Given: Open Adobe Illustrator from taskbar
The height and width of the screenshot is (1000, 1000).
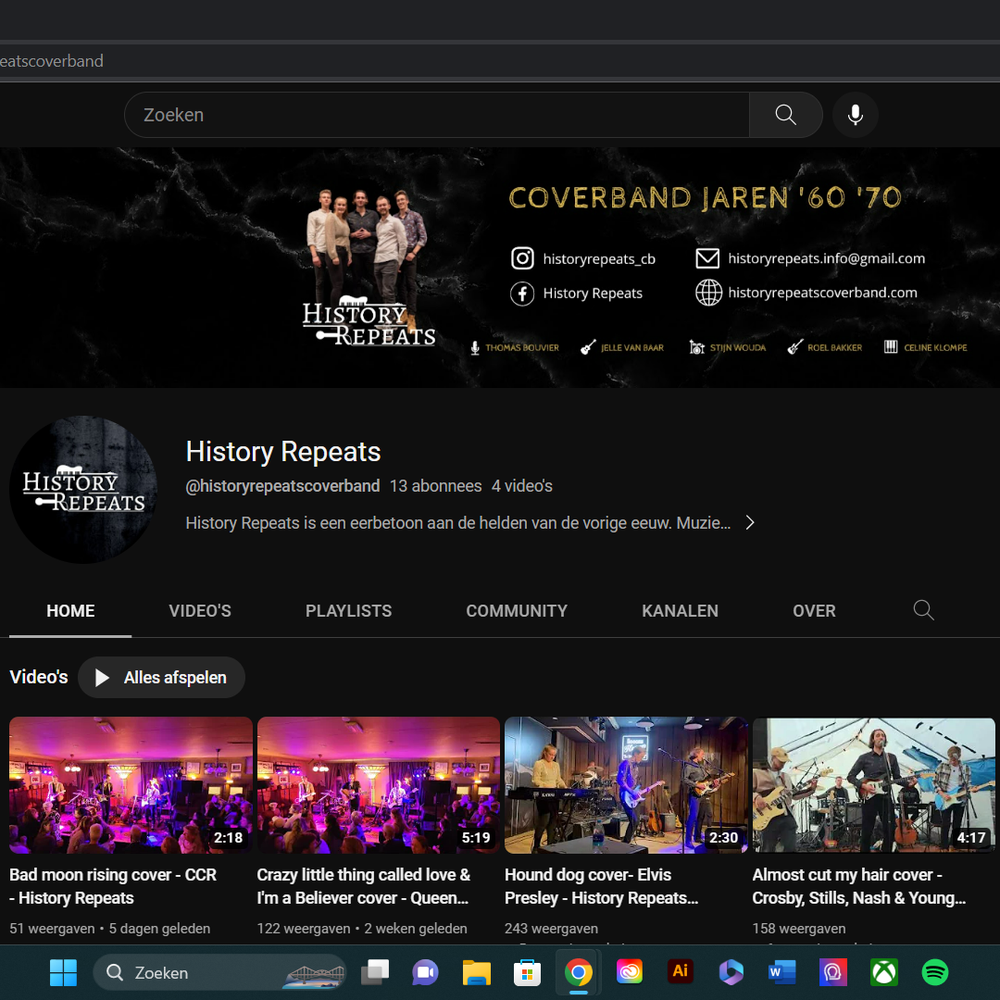Looking at the screenshot, I should click(x=680, y=971).
